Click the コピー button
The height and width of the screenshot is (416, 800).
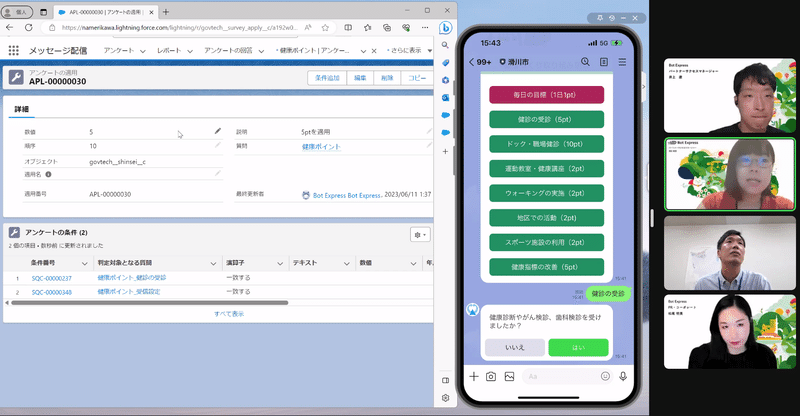click(x=417, y=78)
